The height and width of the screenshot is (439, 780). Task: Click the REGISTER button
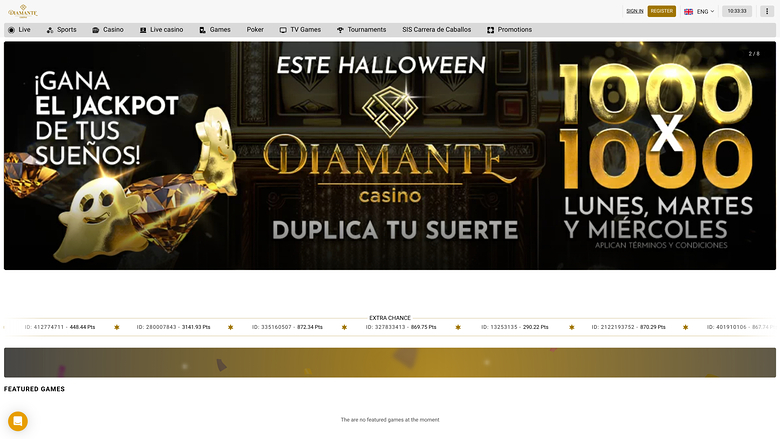[x=662, y=11]
